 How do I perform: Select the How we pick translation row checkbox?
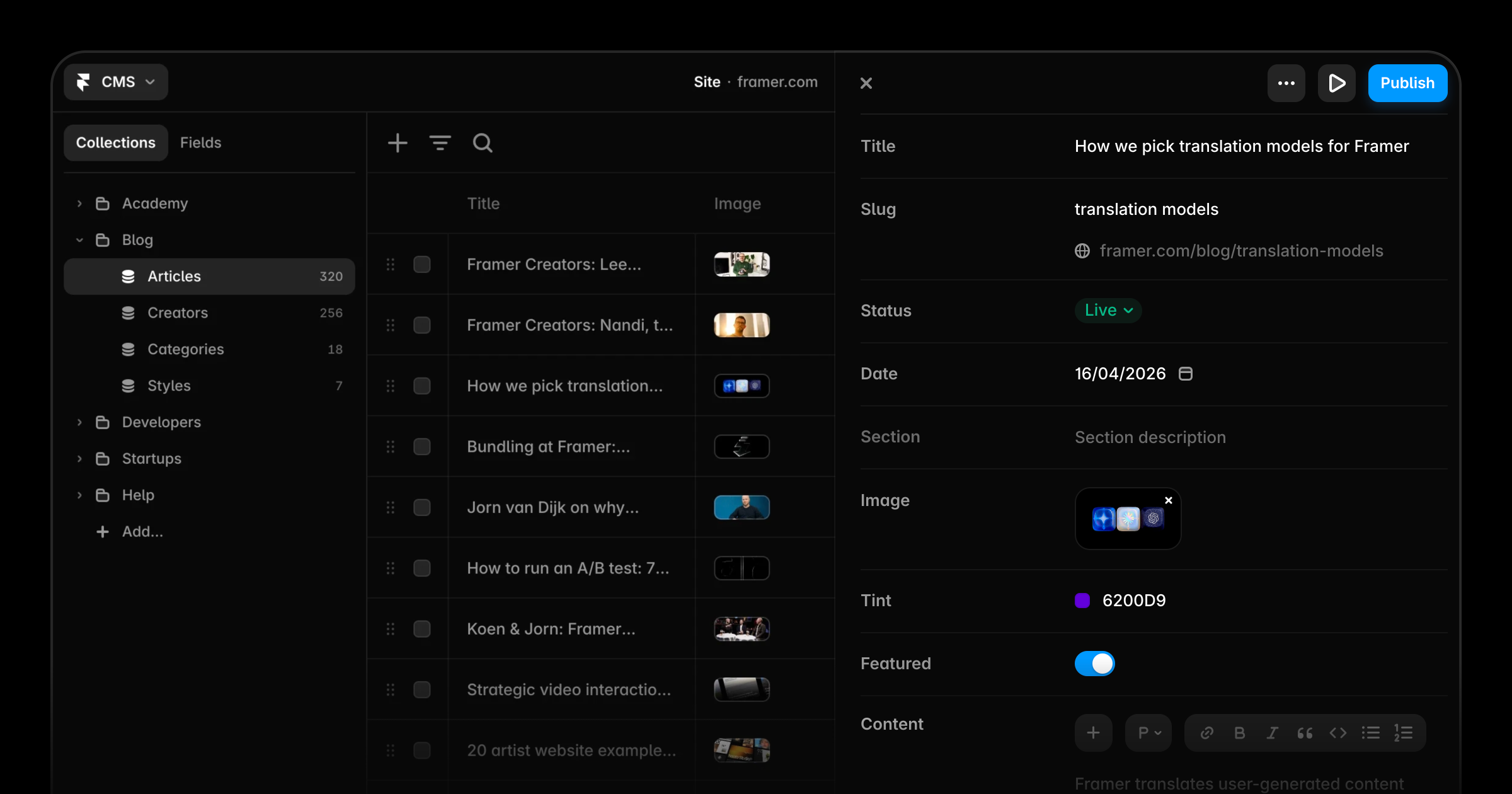(422, 386)
